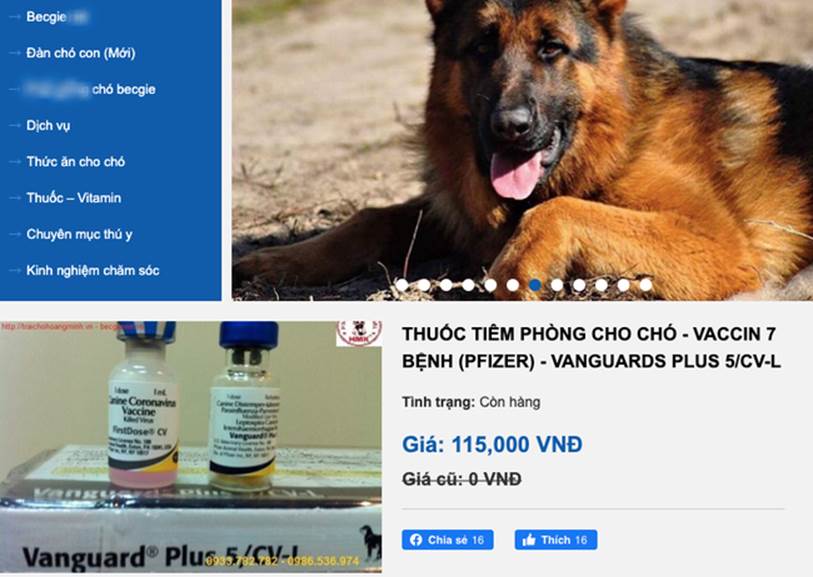
Task: Open the chó becgie menu entry
Action: coord(91,89)
